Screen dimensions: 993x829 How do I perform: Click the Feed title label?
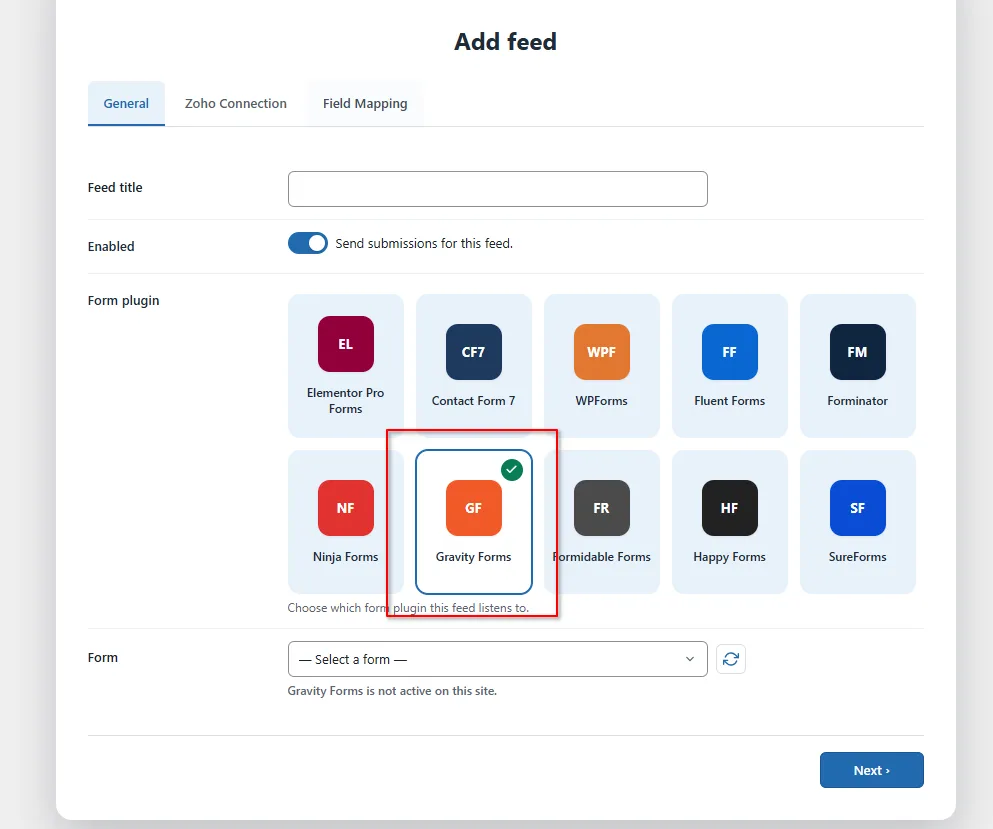click(115, 187)
